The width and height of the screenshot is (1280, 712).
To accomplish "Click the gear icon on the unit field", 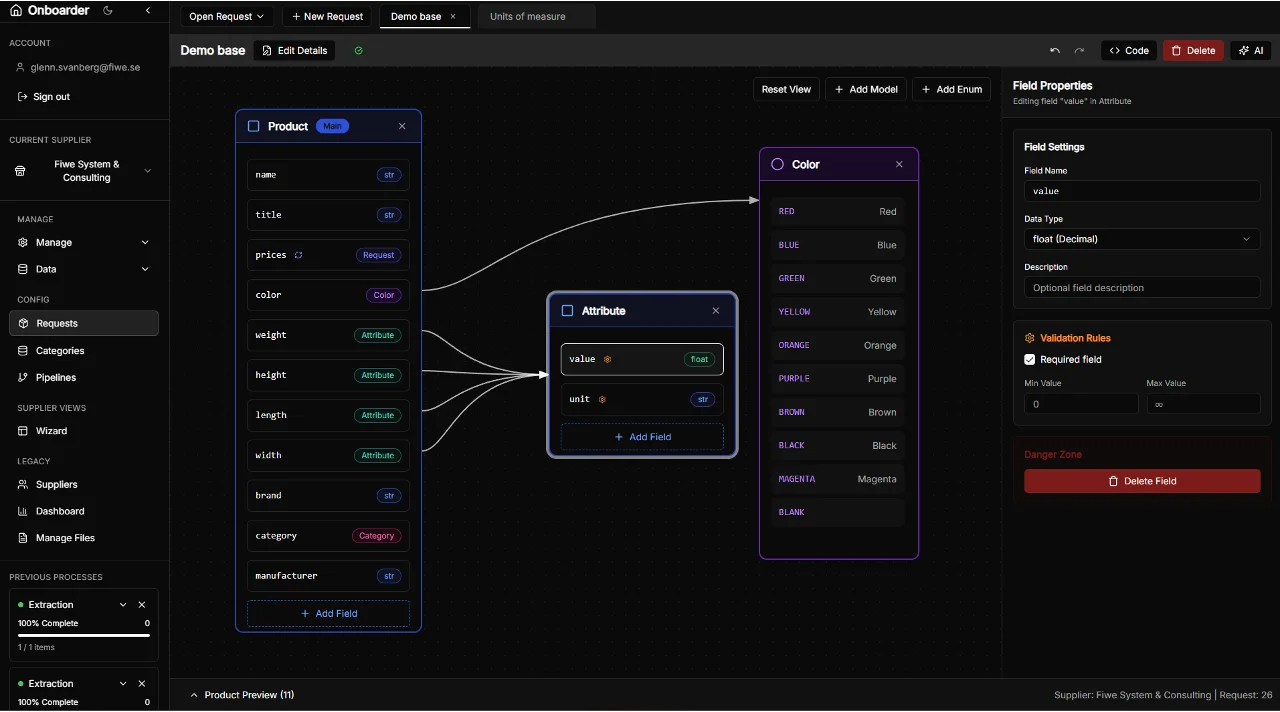I will coord(602,399).
